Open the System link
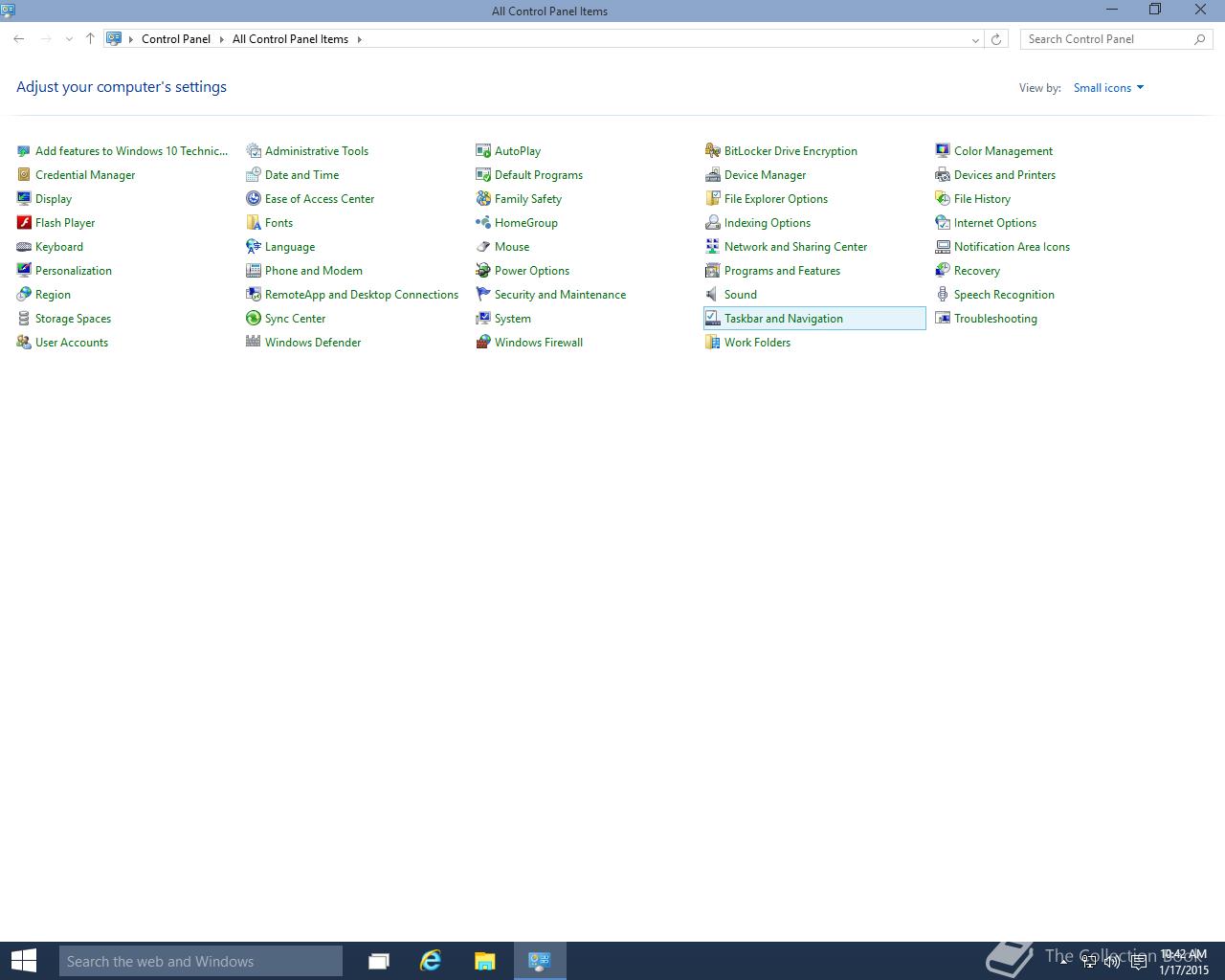This screenshot has height=980, width=1225. (x=513, y=318)
